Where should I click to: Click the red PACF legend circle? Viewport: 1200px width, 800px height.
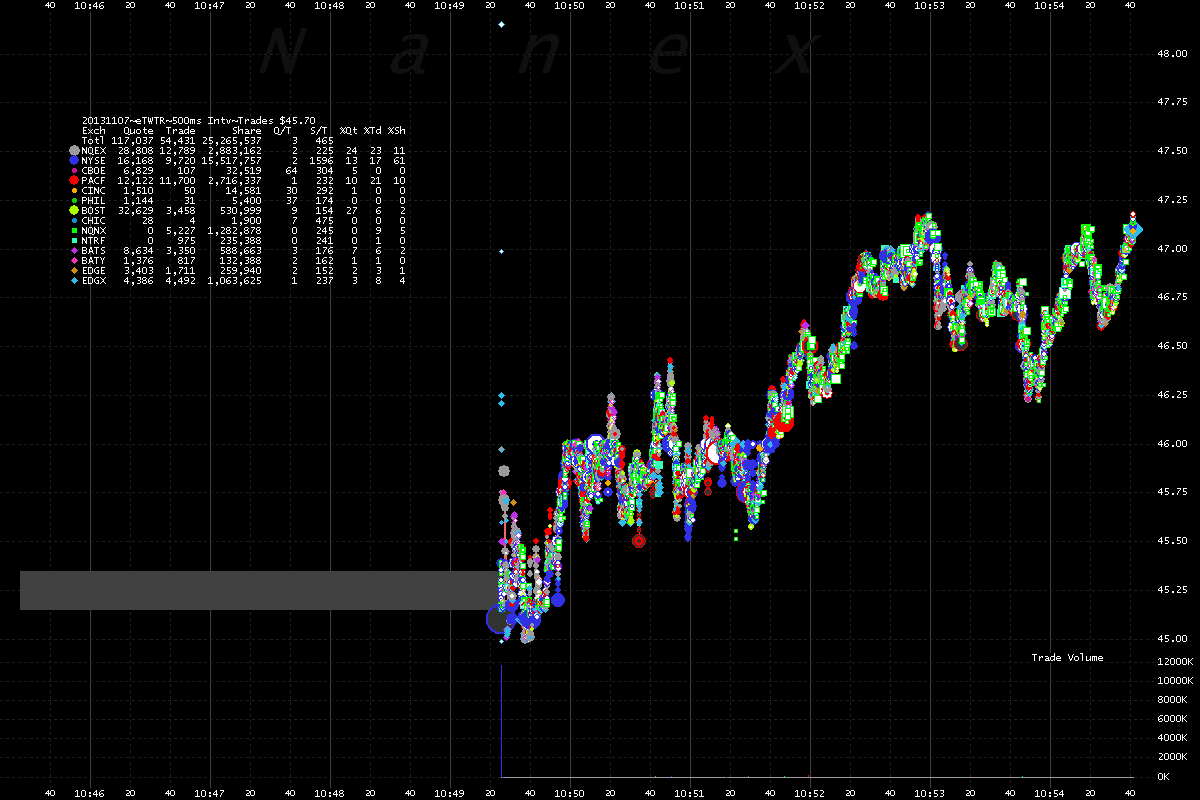[x=74, y=180]
